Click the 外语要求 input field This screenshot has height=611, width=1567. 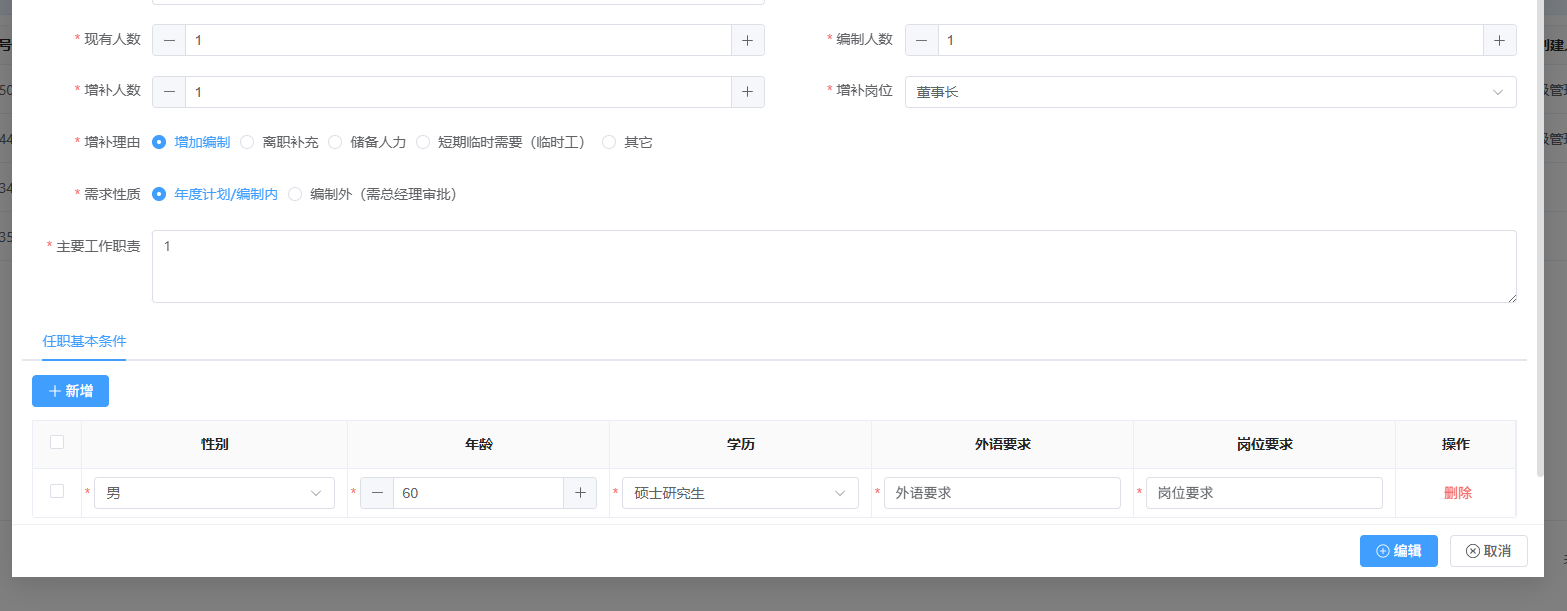pyautogui.click(x=1001, y=493)
